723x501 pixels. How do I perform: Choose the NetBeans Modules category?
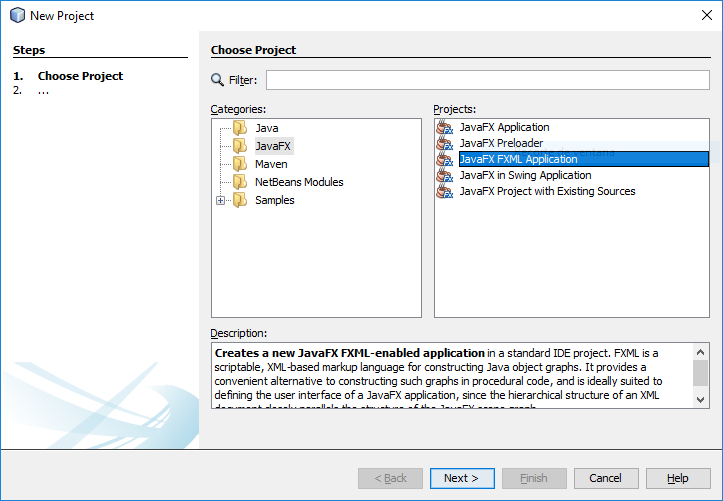[x=298, y=182]
